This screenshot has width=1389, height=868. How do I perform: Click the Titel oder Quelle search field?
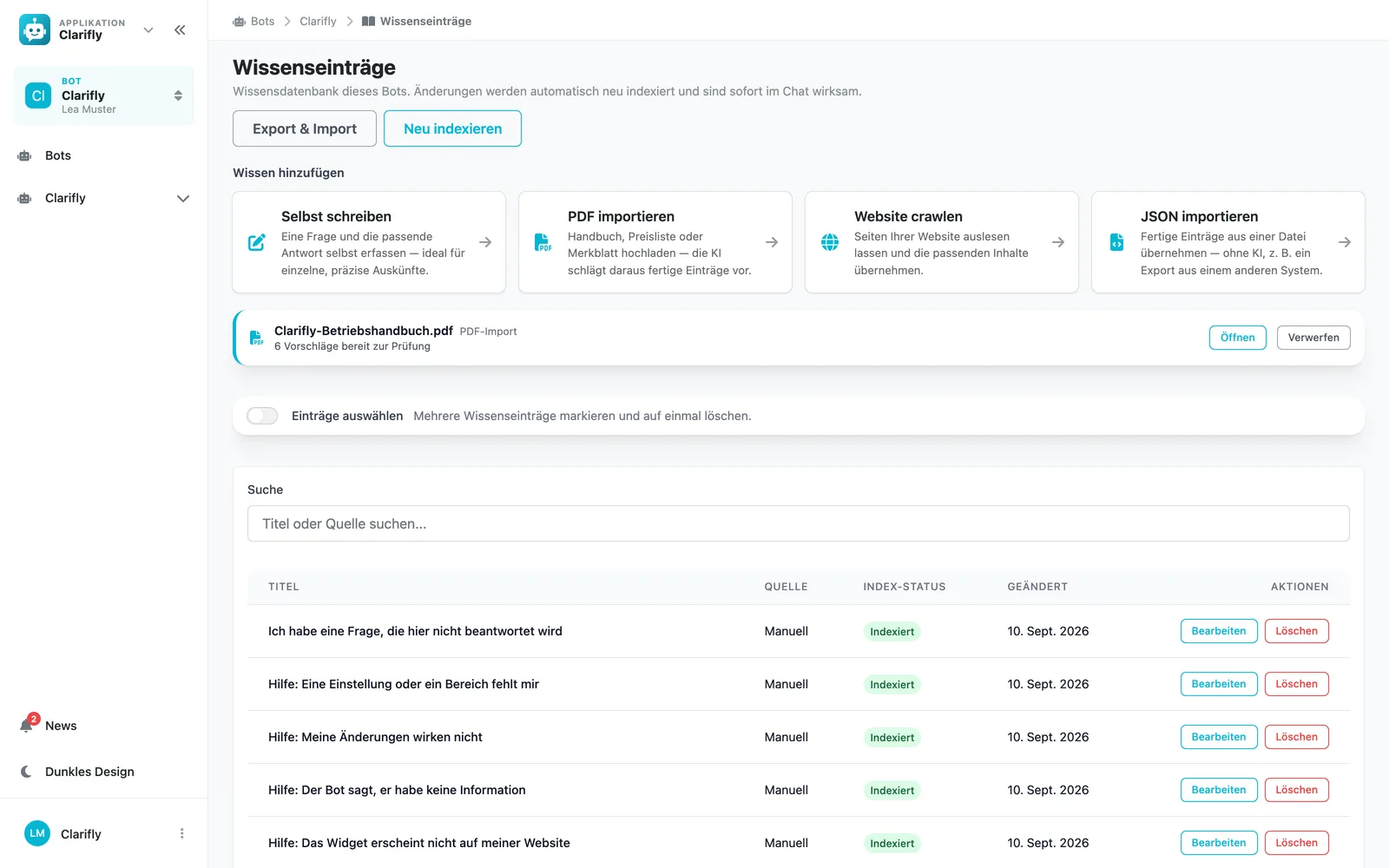click(x=799, y=523)
